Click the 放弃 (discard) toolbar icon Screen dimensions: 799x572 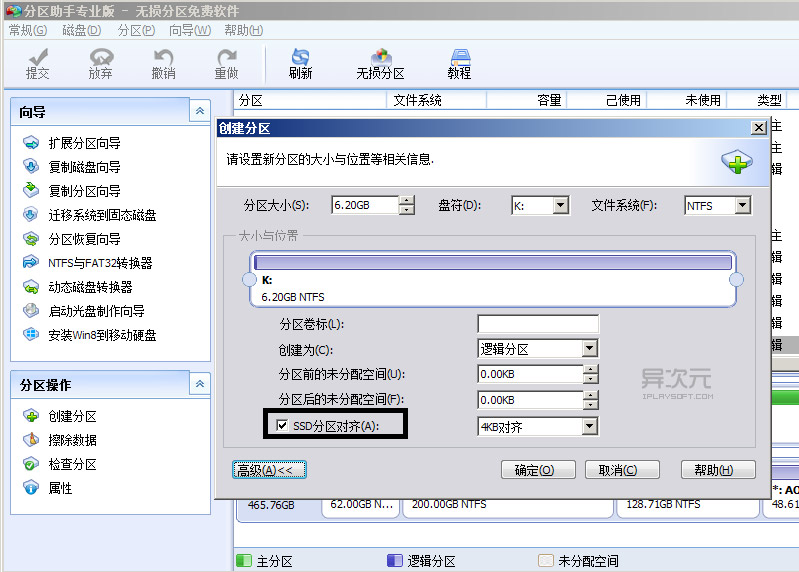(100, 64)
